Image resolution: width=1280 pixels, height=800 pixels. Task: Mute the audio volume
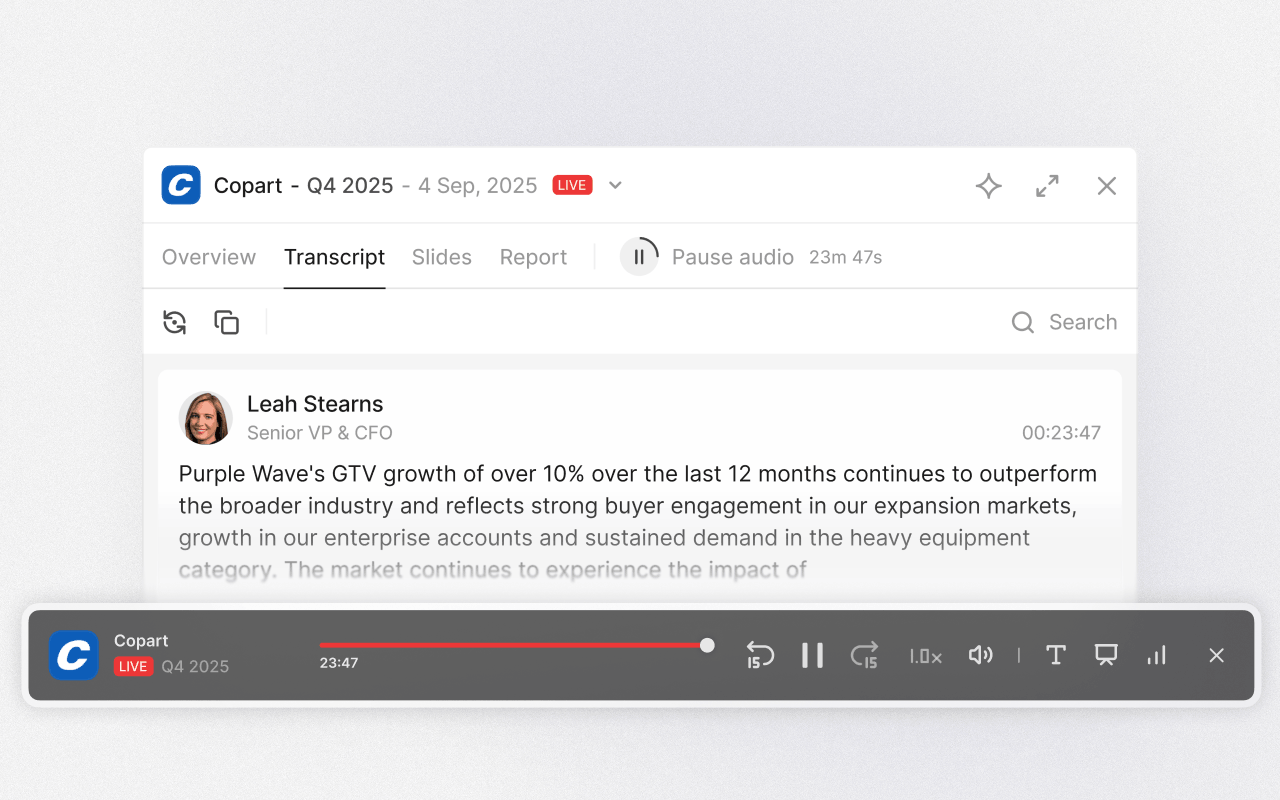tap(980, 655)
